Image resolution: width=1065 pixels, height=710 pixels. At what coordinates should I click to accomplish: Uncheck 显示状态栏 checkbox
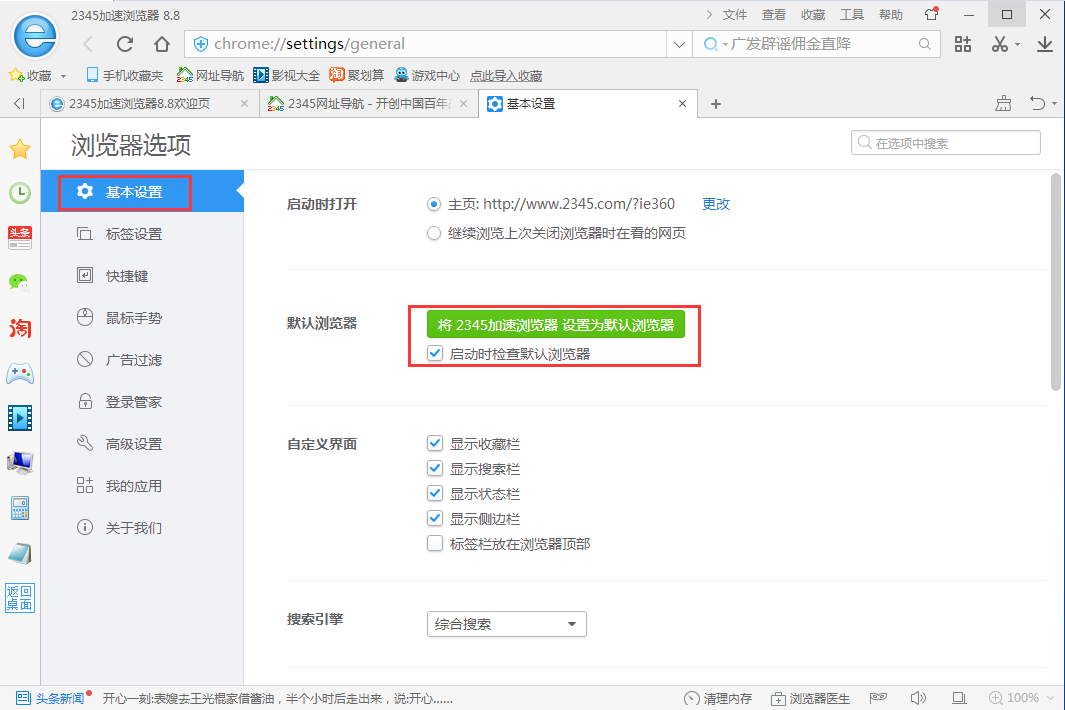coord(435,493)
